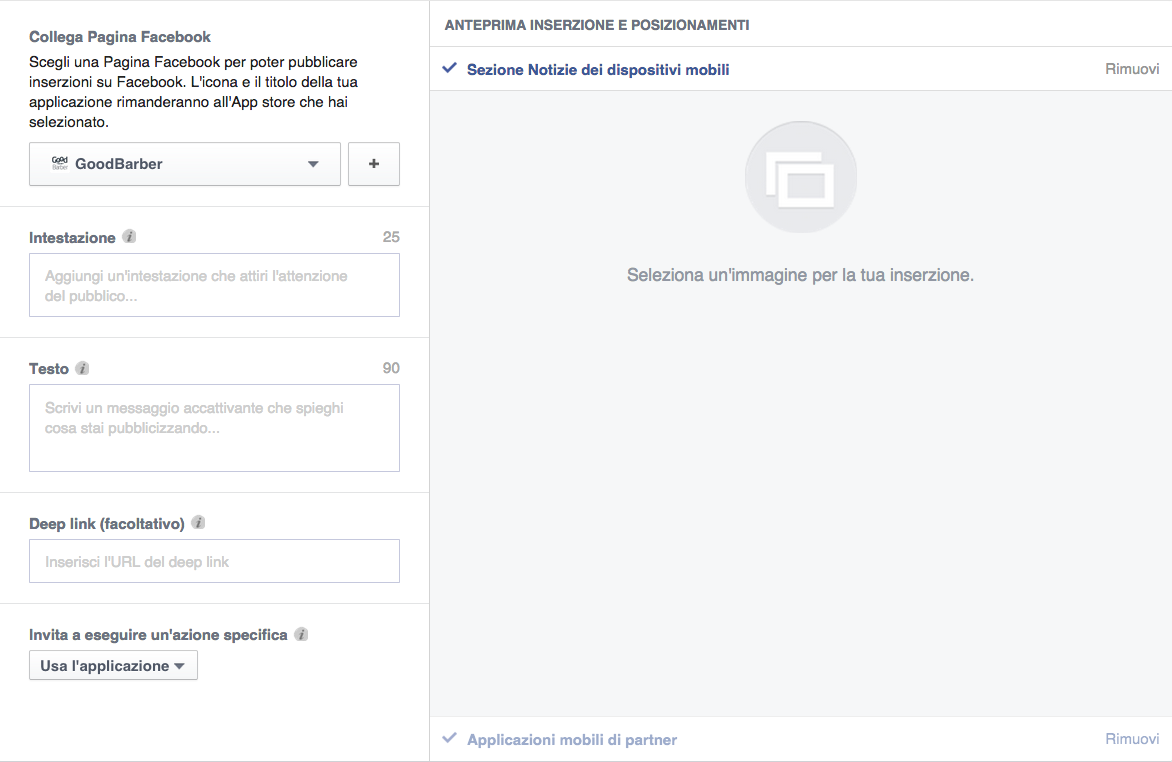This screenshot has height=762, width=1172.
Task: Click the Anteprima inserzione e posizionamenti header
Action: (x=596, y=25)
